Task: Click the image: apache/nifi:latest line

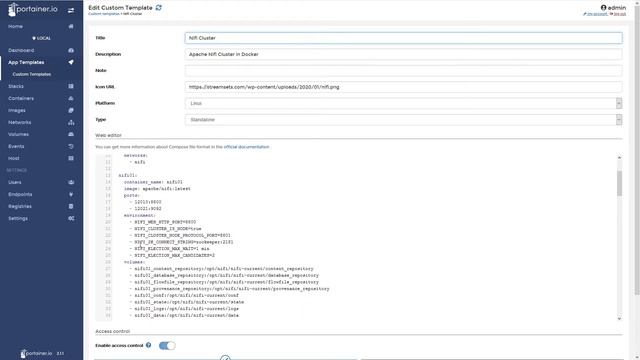Action: point(157,189)
